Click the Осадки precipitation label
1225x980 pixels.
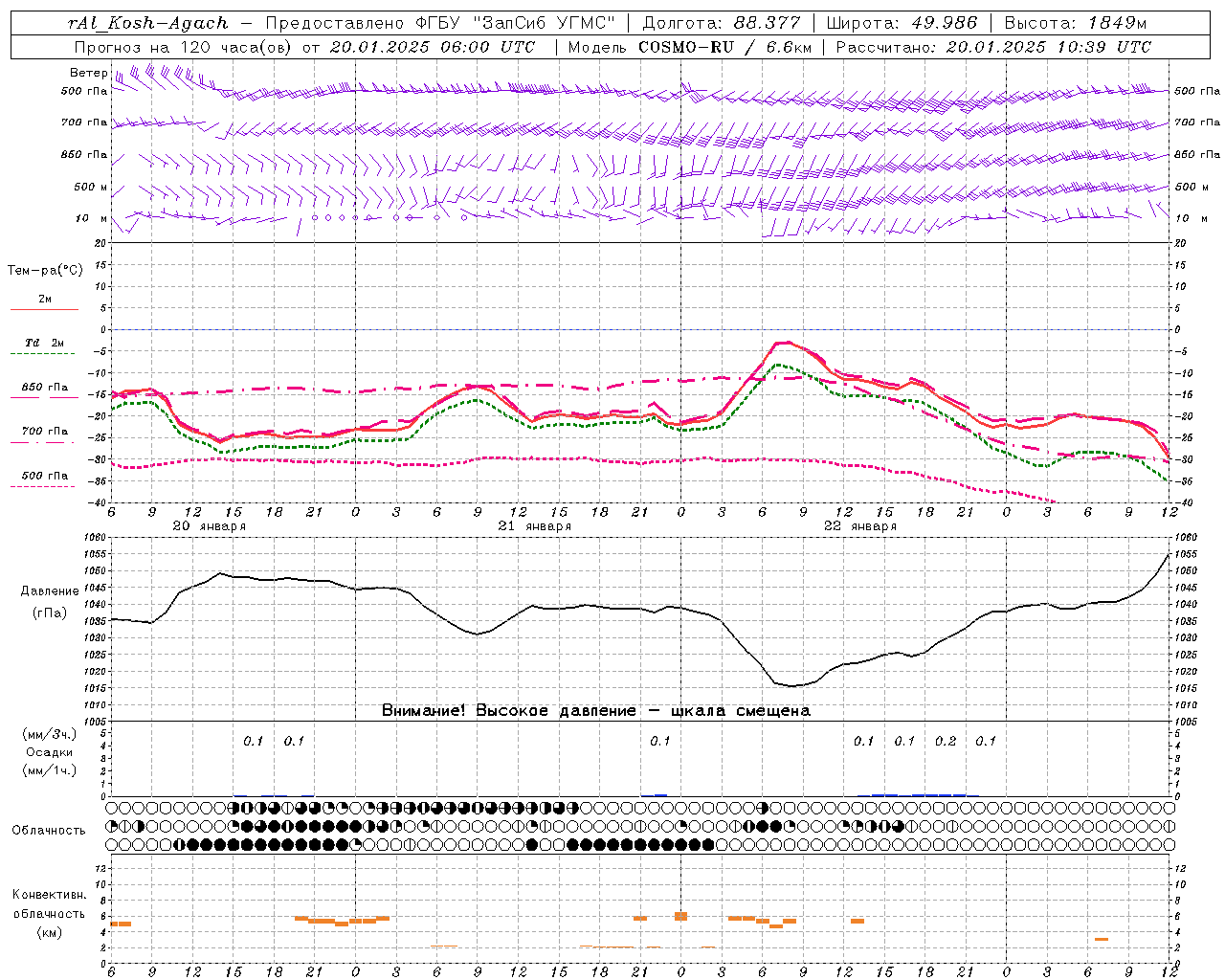tap(49, 752)
